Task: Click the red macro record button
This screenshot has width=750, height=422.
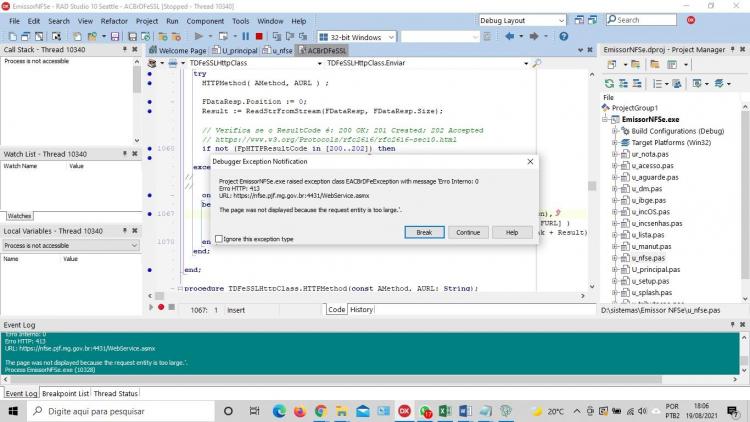Action: [161, 307]
